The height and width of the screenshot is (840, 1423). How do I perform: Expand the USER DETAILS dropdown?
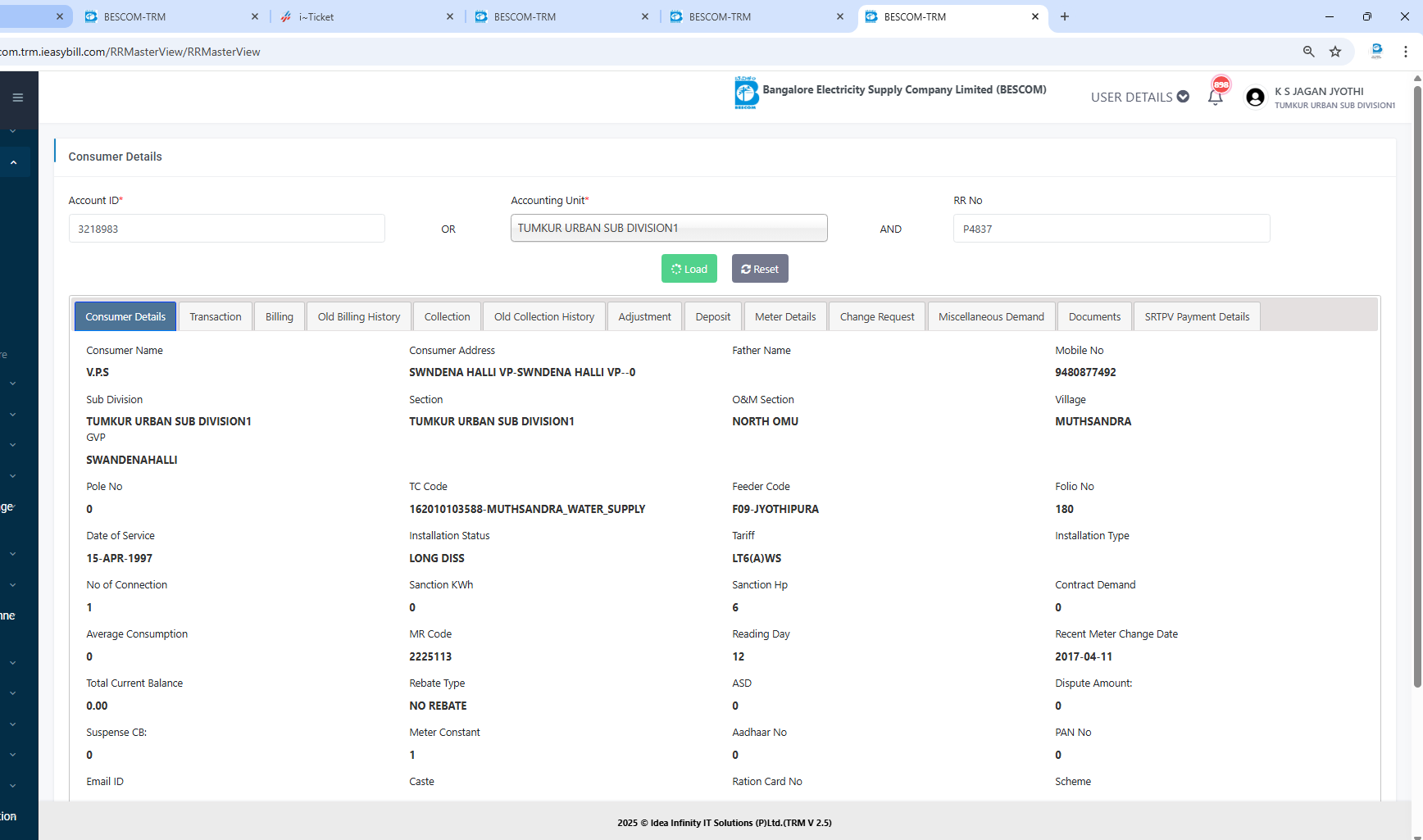(x=1139, y=97)
